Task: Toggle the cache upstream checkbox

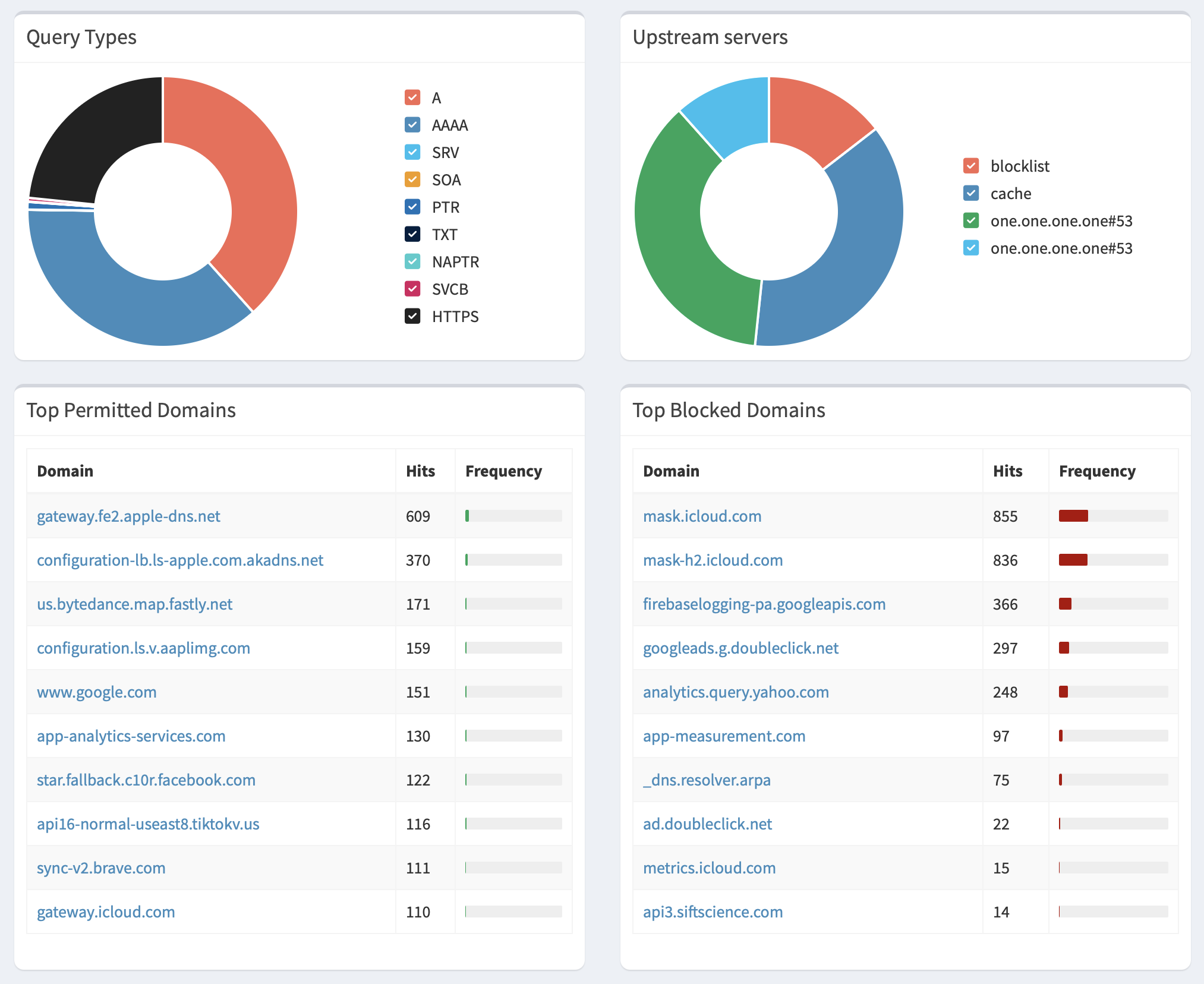Action: [970, 193]
